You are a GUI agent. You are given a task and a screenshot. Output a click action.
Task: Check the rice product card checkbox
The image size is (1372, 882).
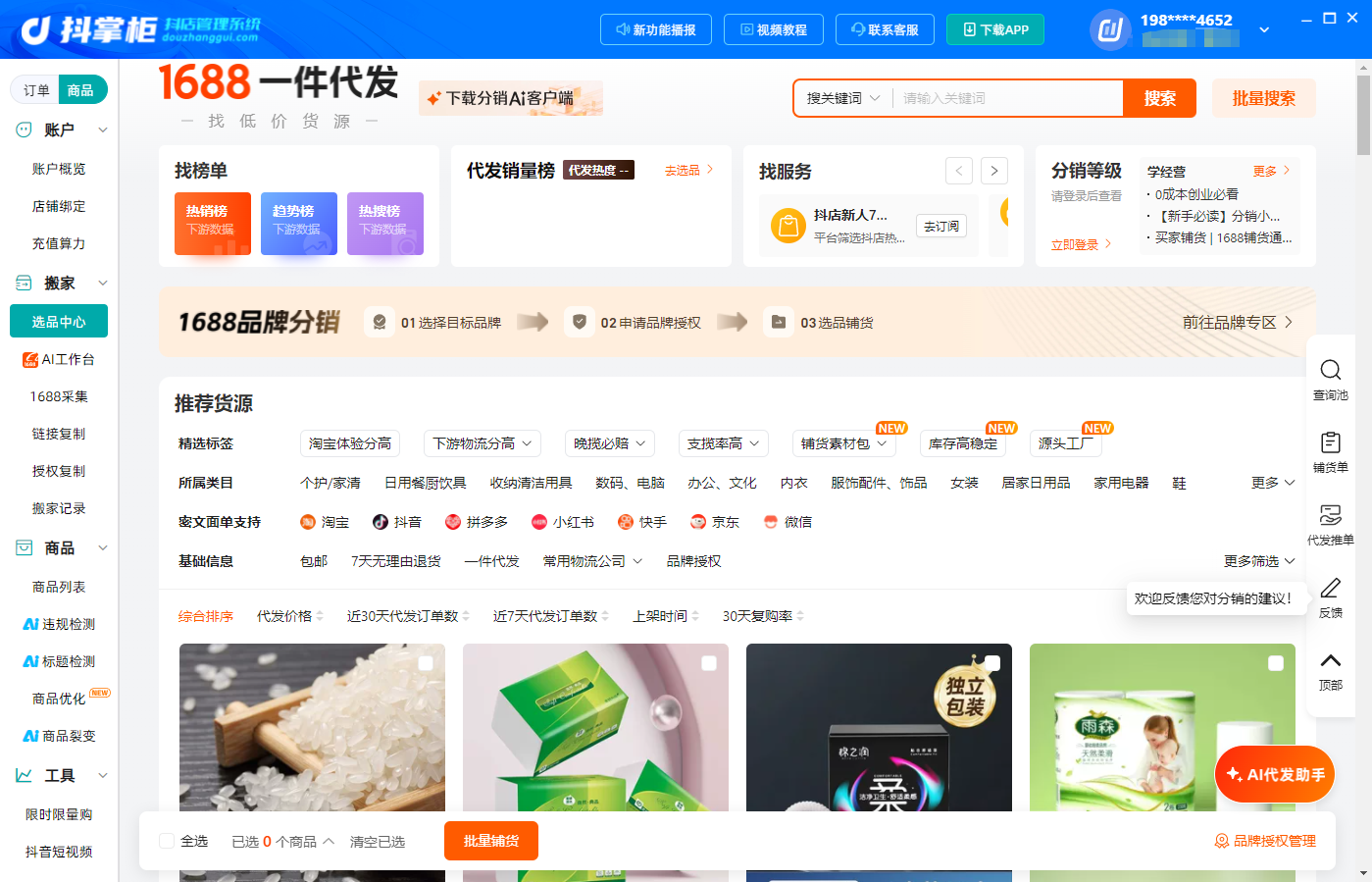coord(426,663)
